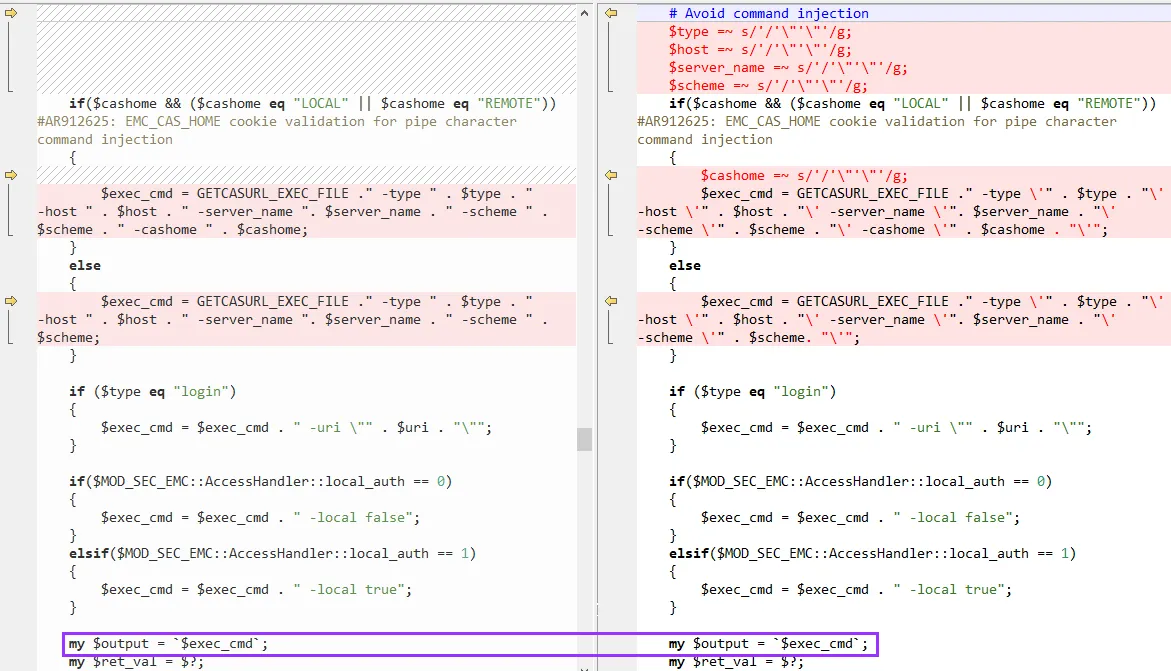
Task: Click copy-to-left arrow beside right else-branch $exec_cmd
Action: click(611, 301)
